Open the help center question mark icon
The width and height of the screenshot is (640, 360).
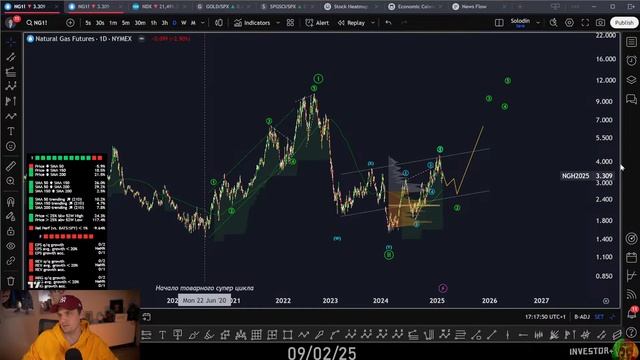(x=631, y=332)
